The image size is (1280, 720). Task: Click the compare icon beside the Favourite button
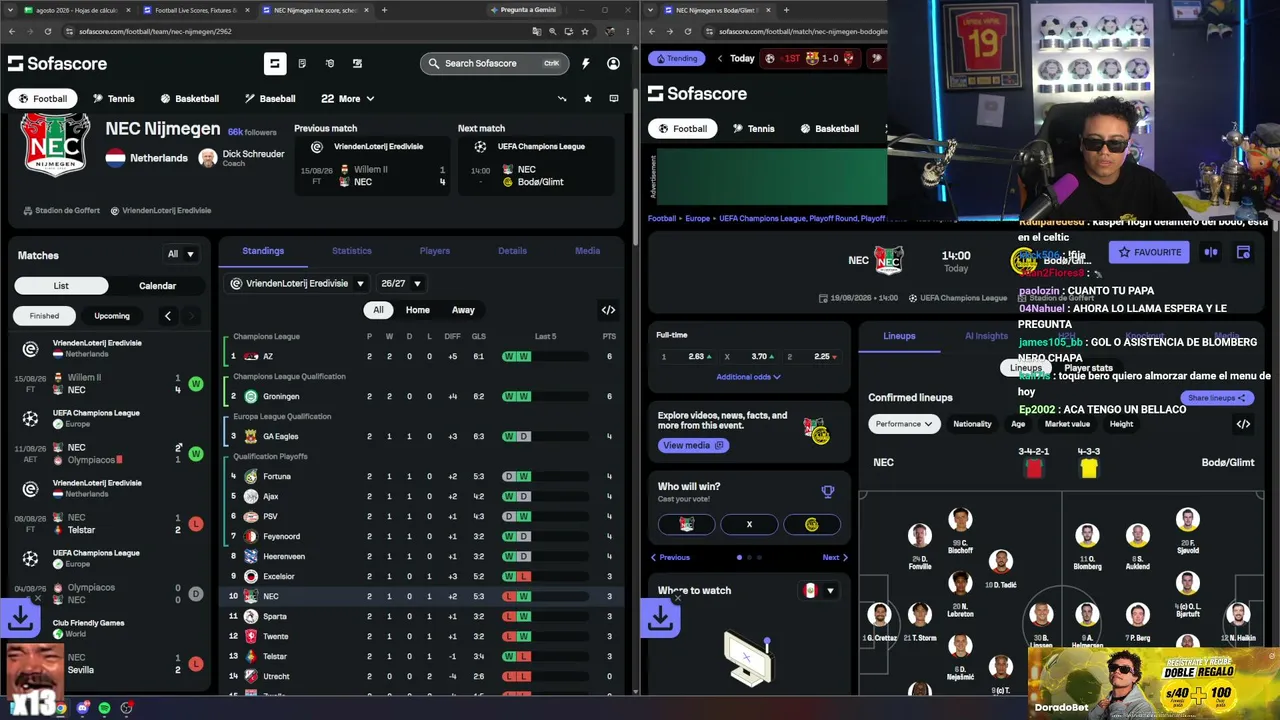coord(1211,253)
